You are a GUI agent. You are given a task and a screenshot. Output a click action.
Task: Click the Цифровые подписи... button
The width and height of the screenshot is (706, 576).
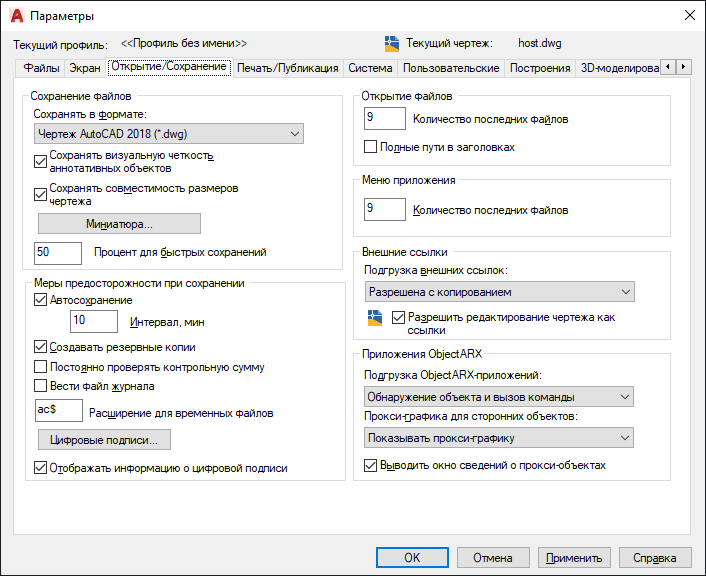104,439
